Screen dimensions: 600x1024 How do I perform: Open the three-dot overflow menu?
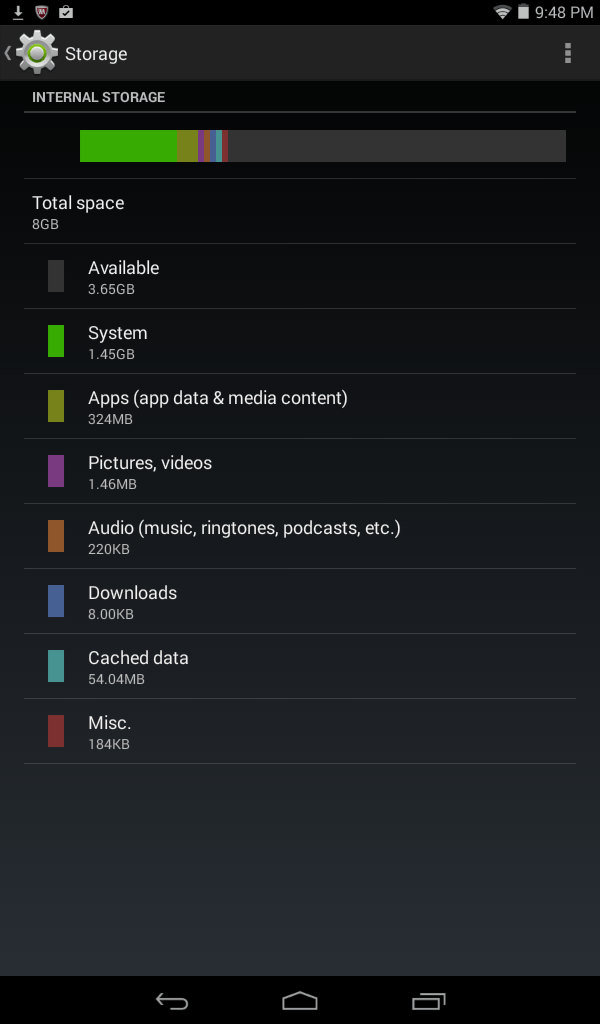567,54
